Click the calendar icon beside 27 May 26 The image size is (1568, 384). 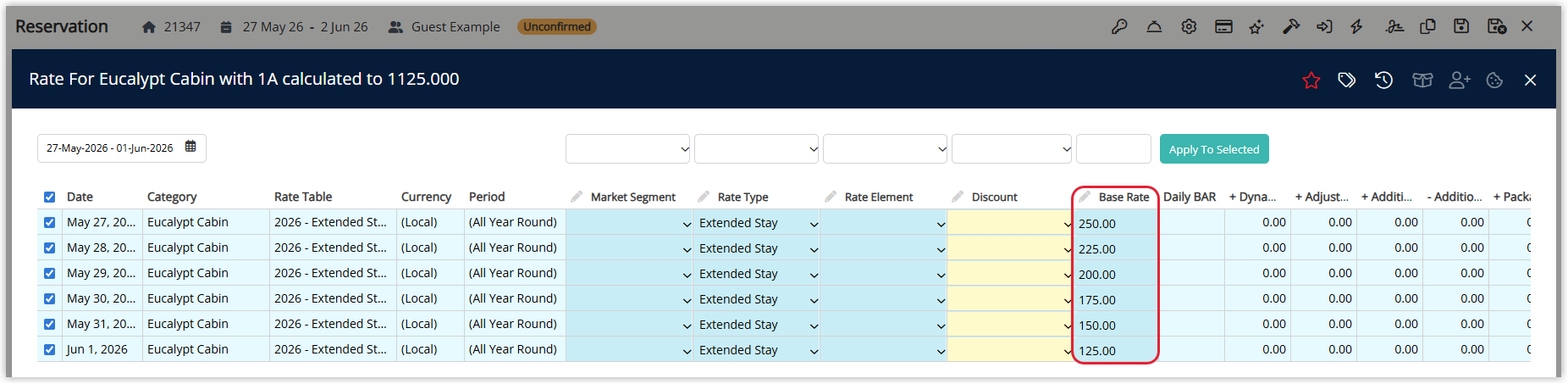coord(225,27)
